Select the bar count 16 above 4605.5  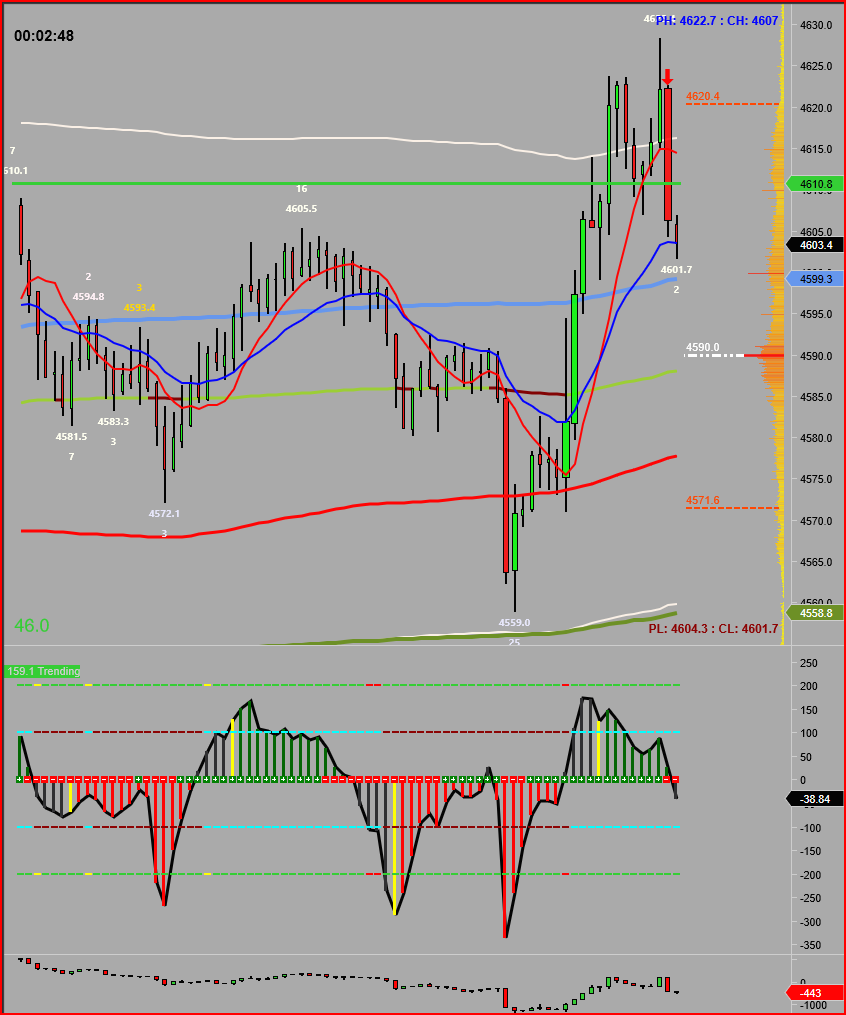pyautogui.click(x=302, y=188)
